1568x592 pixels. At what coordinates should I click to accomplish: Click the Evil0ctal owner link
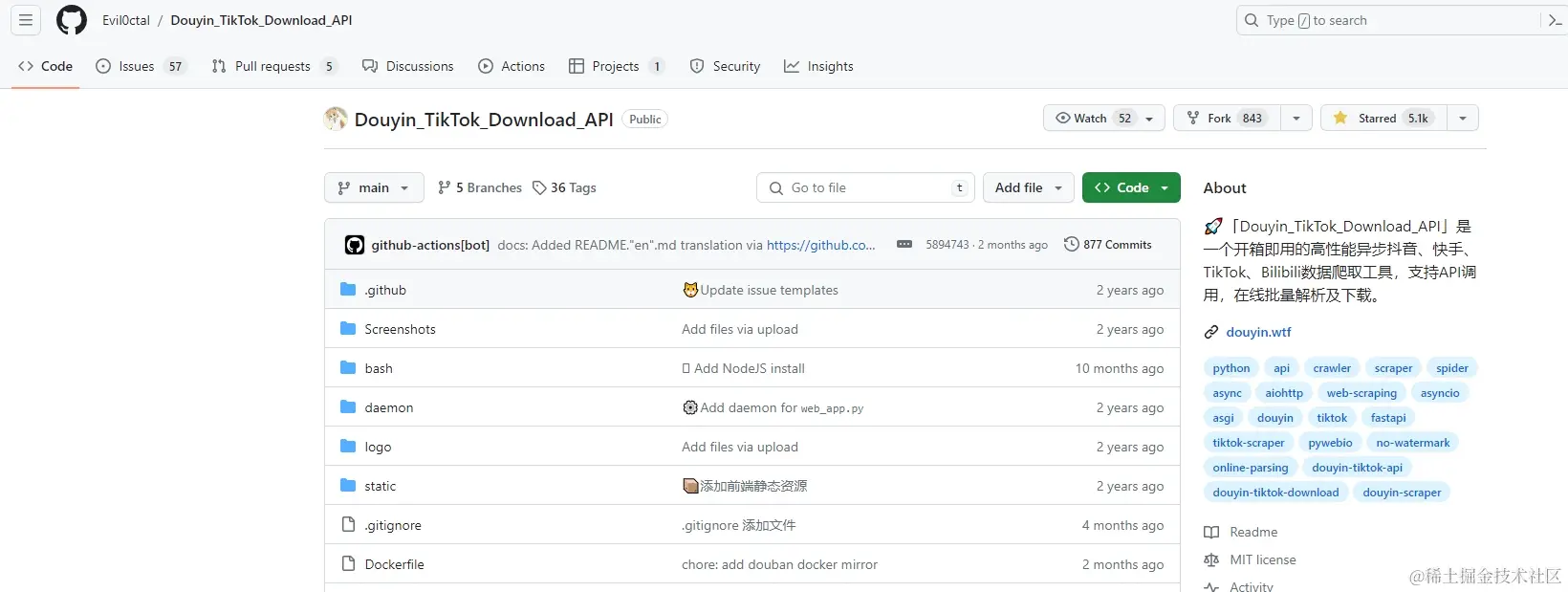coord(126,20)
